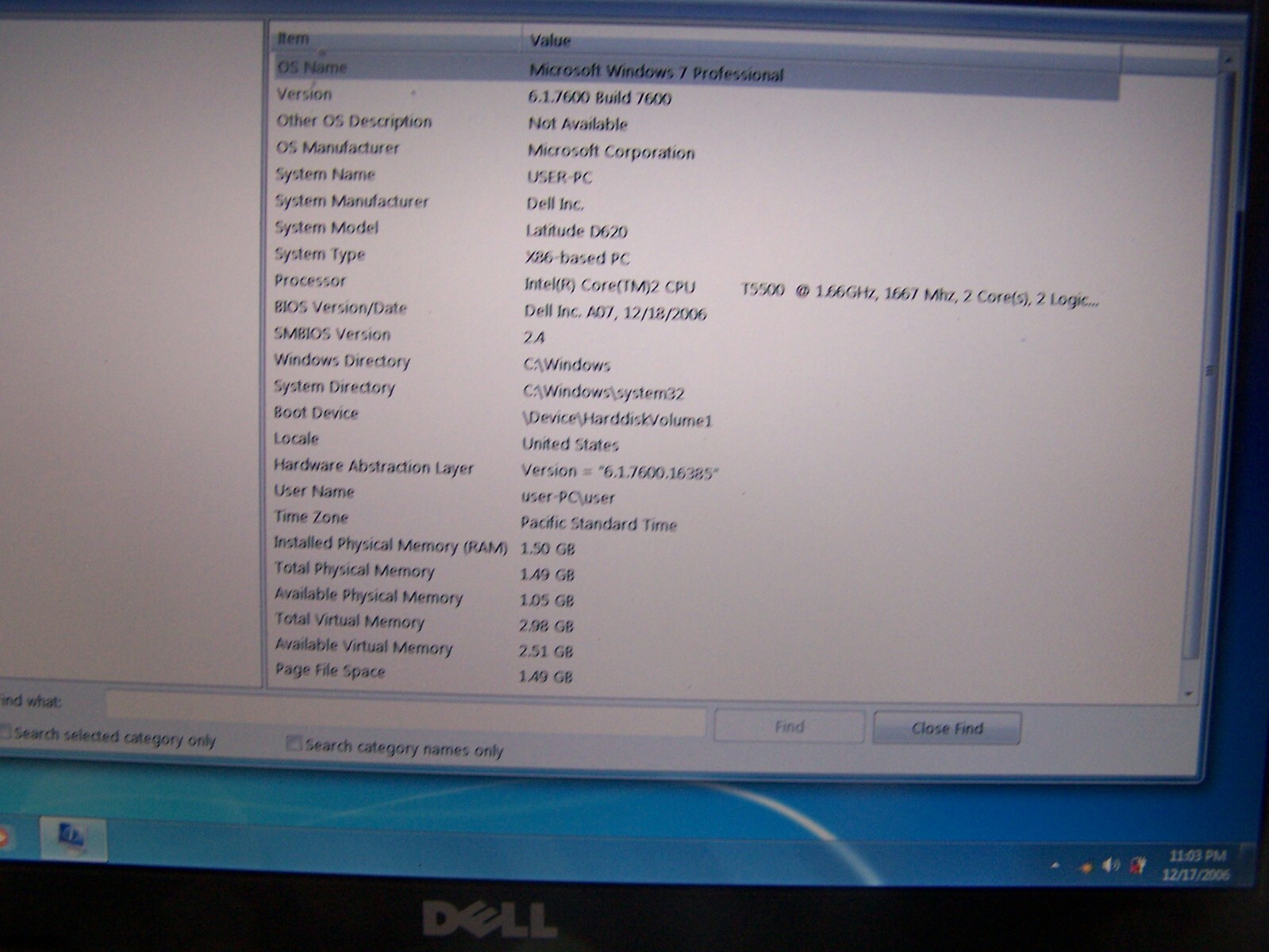The height and width of the screenshot is (952, 1269).
Task: Select the 'User Name' row
Action: [x=314, y=492]
